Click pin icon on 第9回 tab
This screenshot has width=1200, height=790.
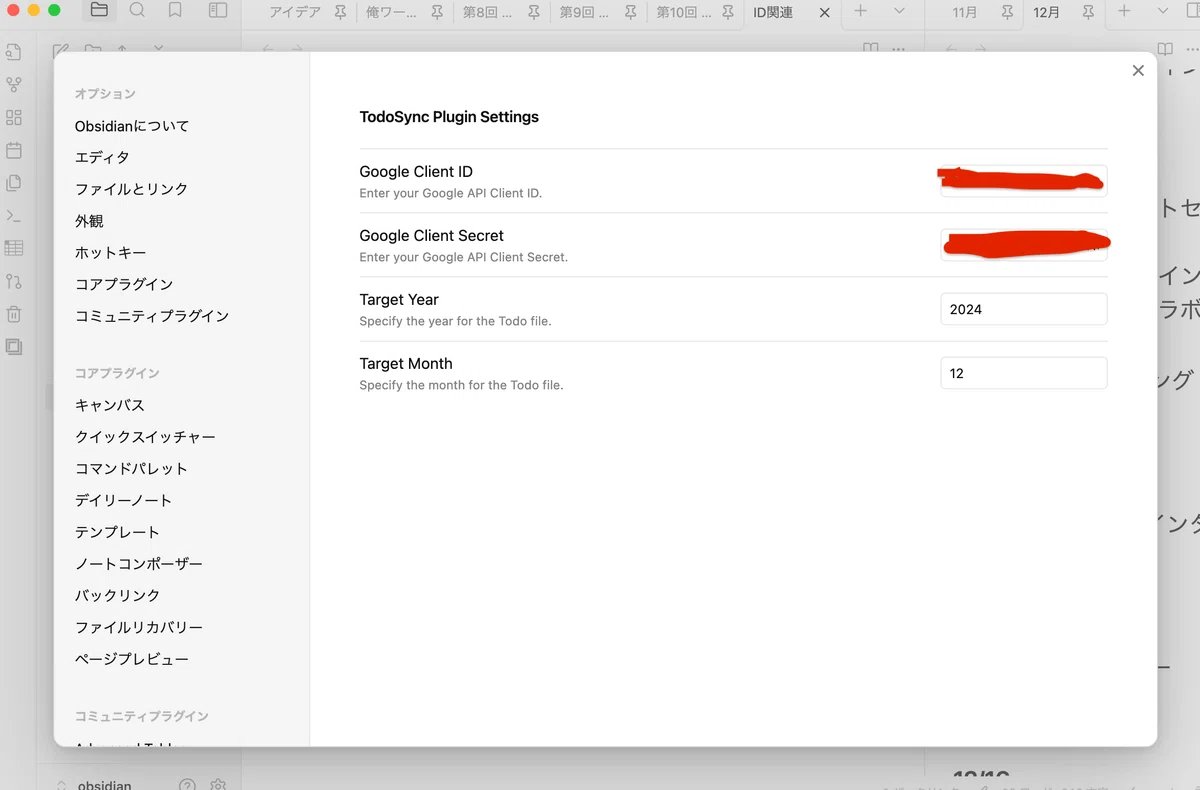pos(630,12)
